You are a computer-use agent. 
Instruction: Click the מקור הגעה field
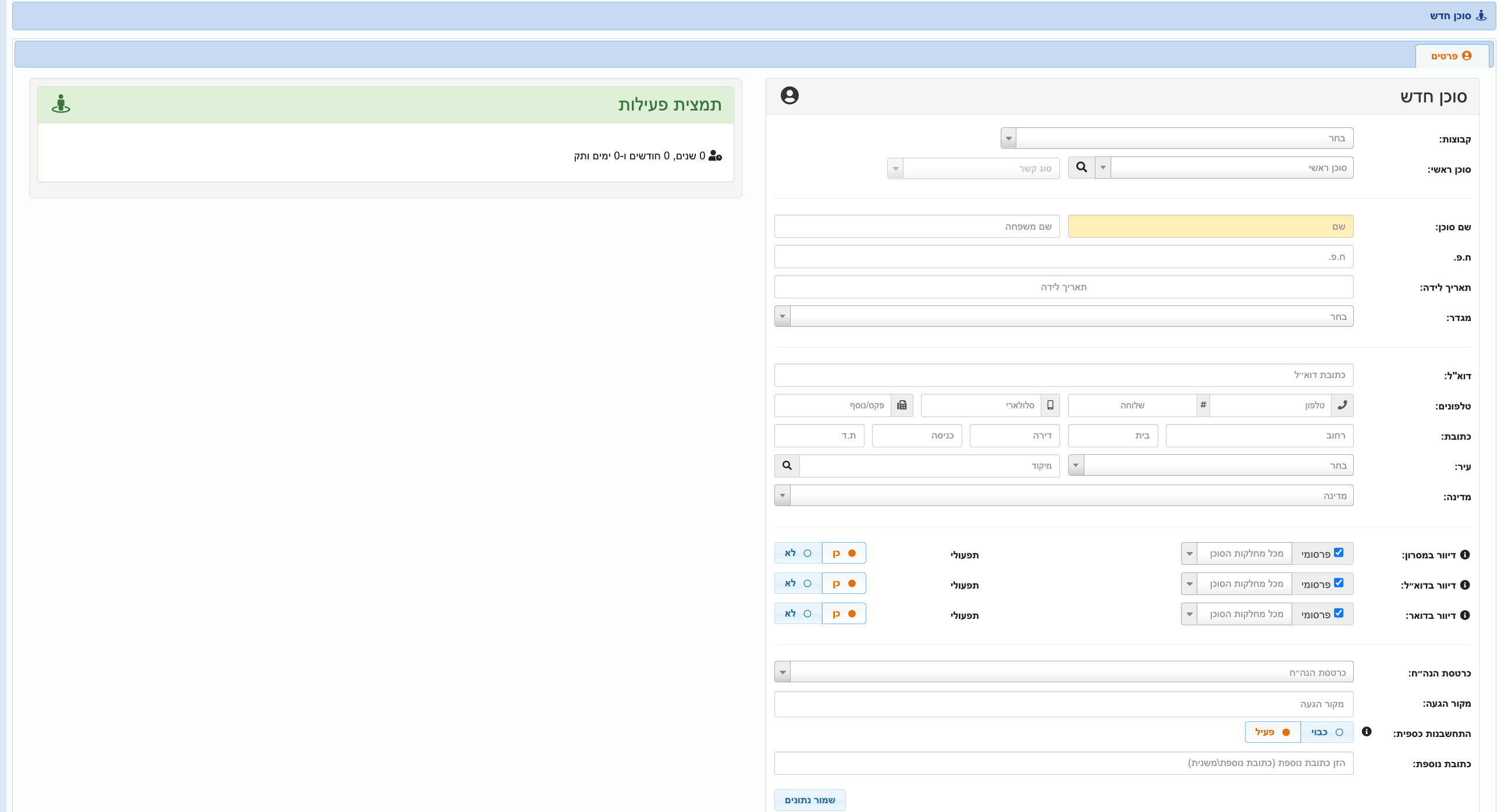(1064, 704)
